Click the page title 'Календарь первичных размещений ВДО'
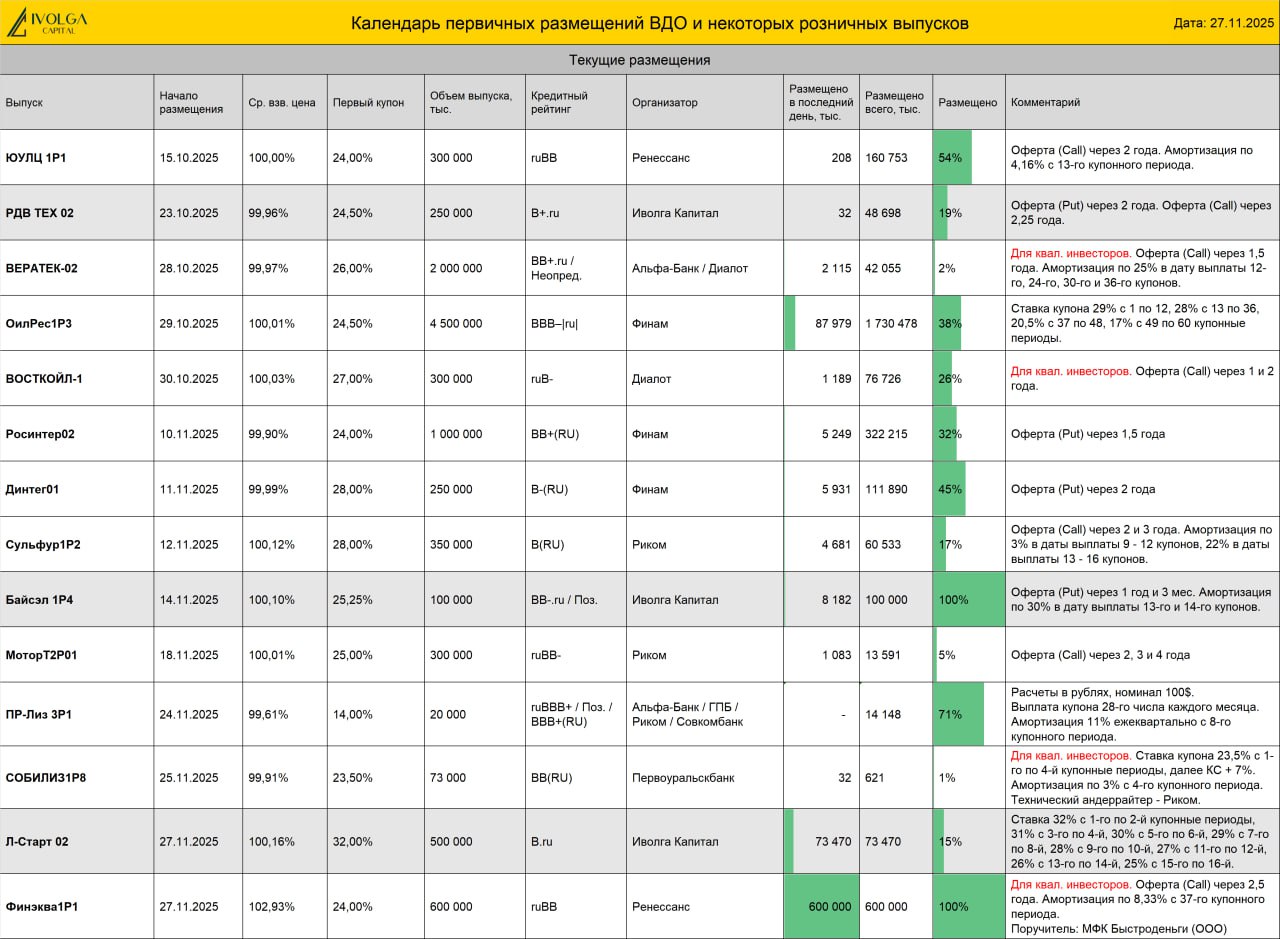 (x=659, y=23)
